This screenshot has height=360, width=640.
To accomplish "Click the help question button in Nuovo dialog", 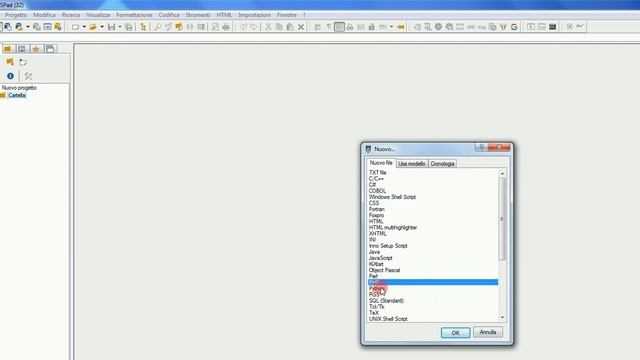I will pyautogui.click(x=481, y=147).
